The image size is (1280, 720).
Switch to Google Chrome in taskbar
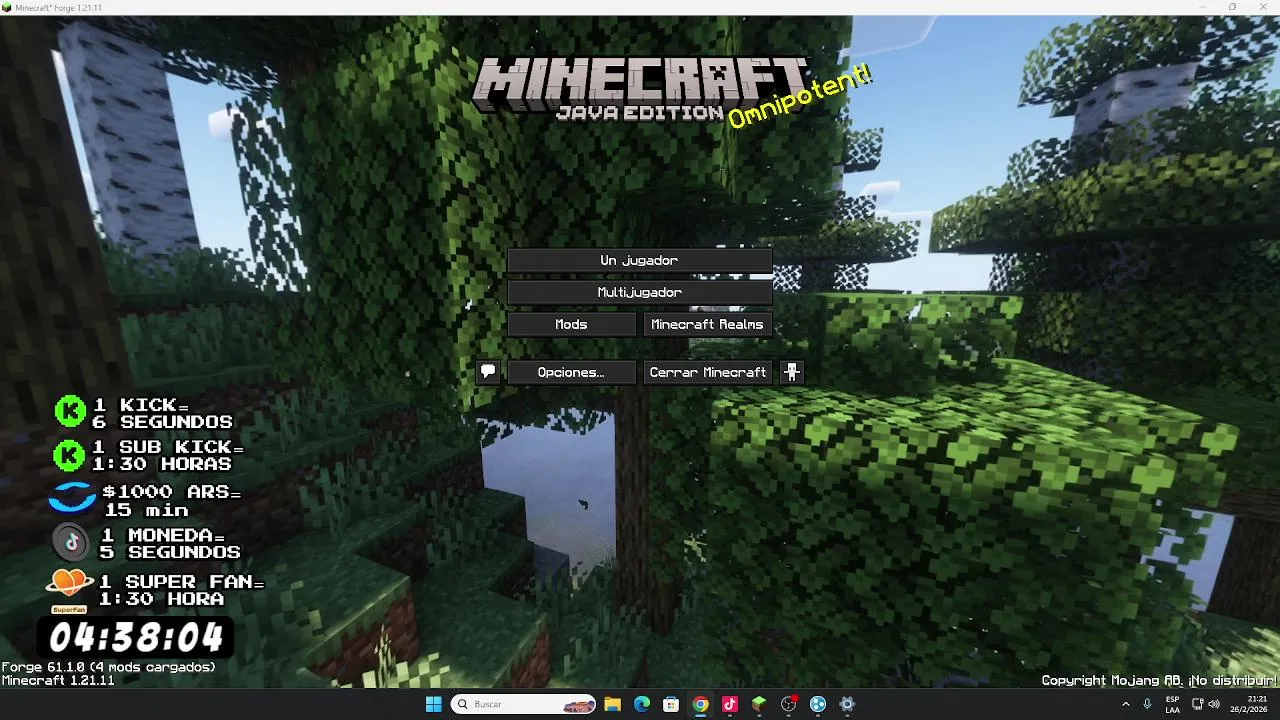pos(701,704)
